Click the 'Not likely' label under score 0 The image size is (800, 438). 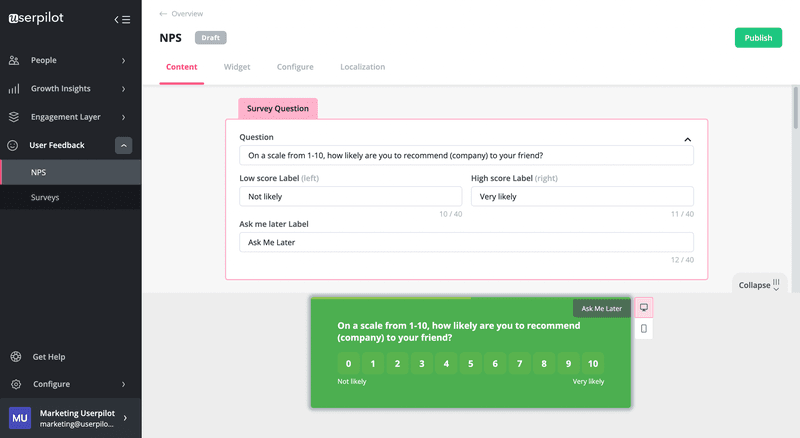(x=352, y=381)
